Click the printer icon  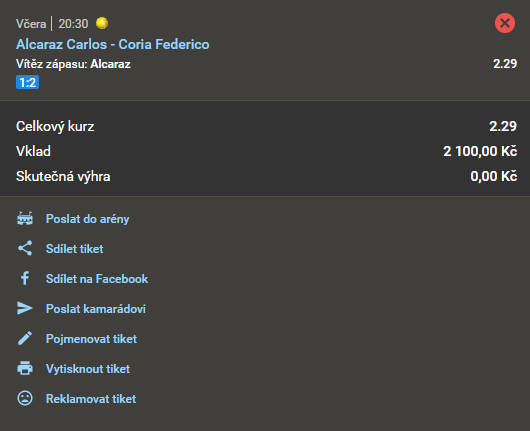pos(25,368)
